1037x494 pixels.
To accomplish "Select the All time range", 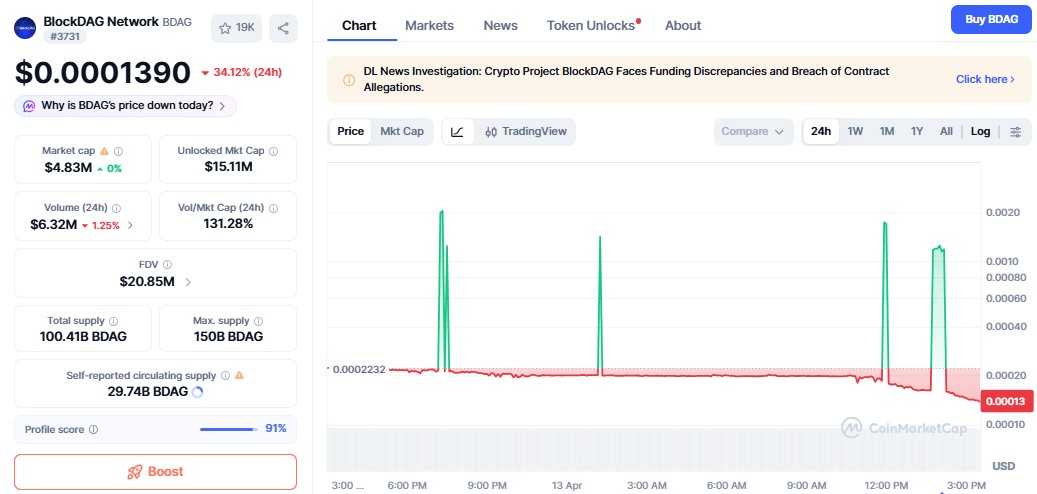I will 946,132.
